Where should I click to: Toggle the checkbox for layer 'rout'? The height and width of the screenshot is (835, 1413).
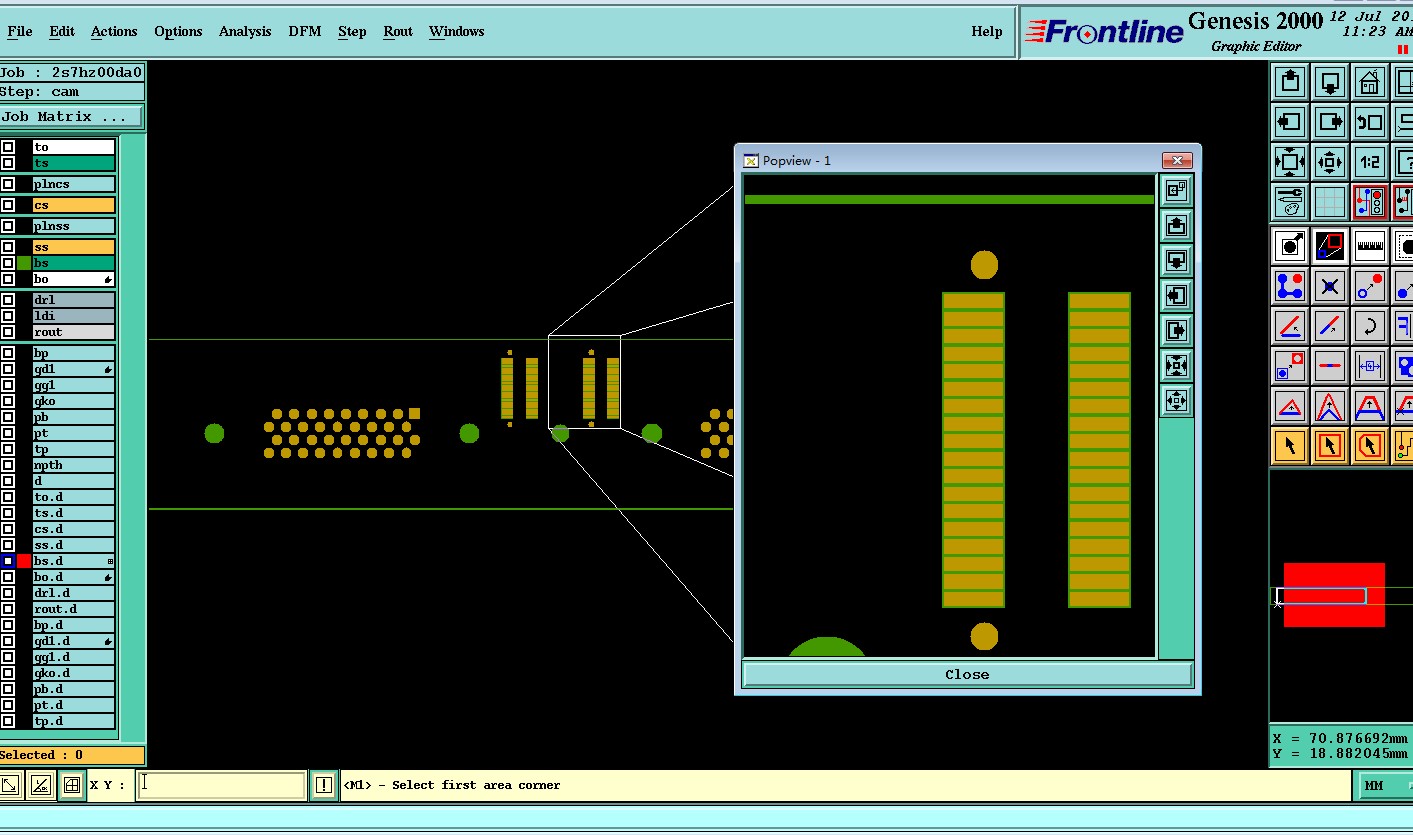coord(8,332)
